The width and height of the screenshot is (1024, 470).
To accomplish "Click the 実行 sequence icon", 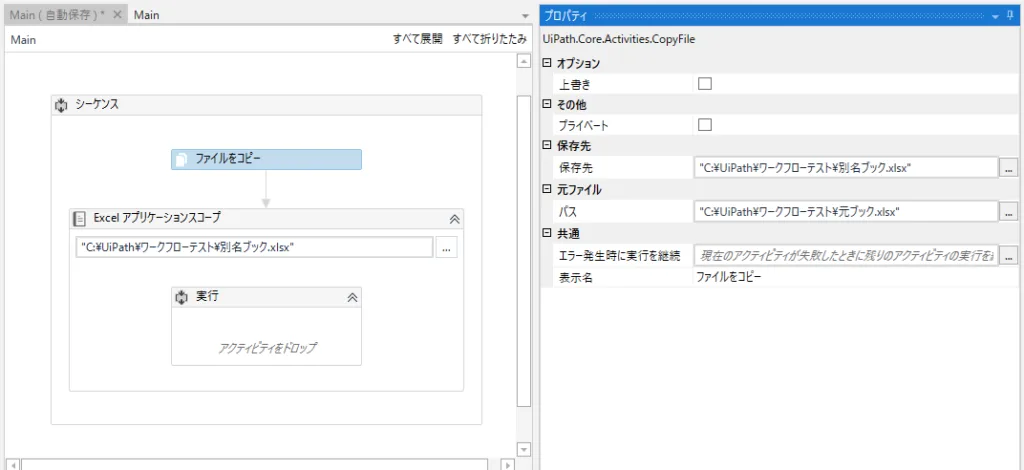I will [x=182, y=297].
